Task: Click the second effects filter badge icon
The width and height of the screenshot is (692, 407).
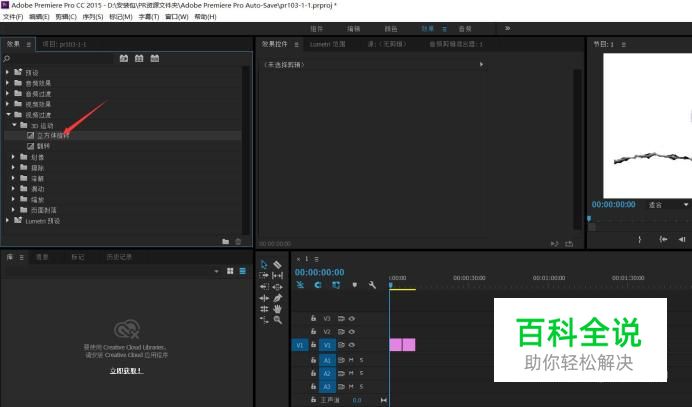Action: point(139,58)
